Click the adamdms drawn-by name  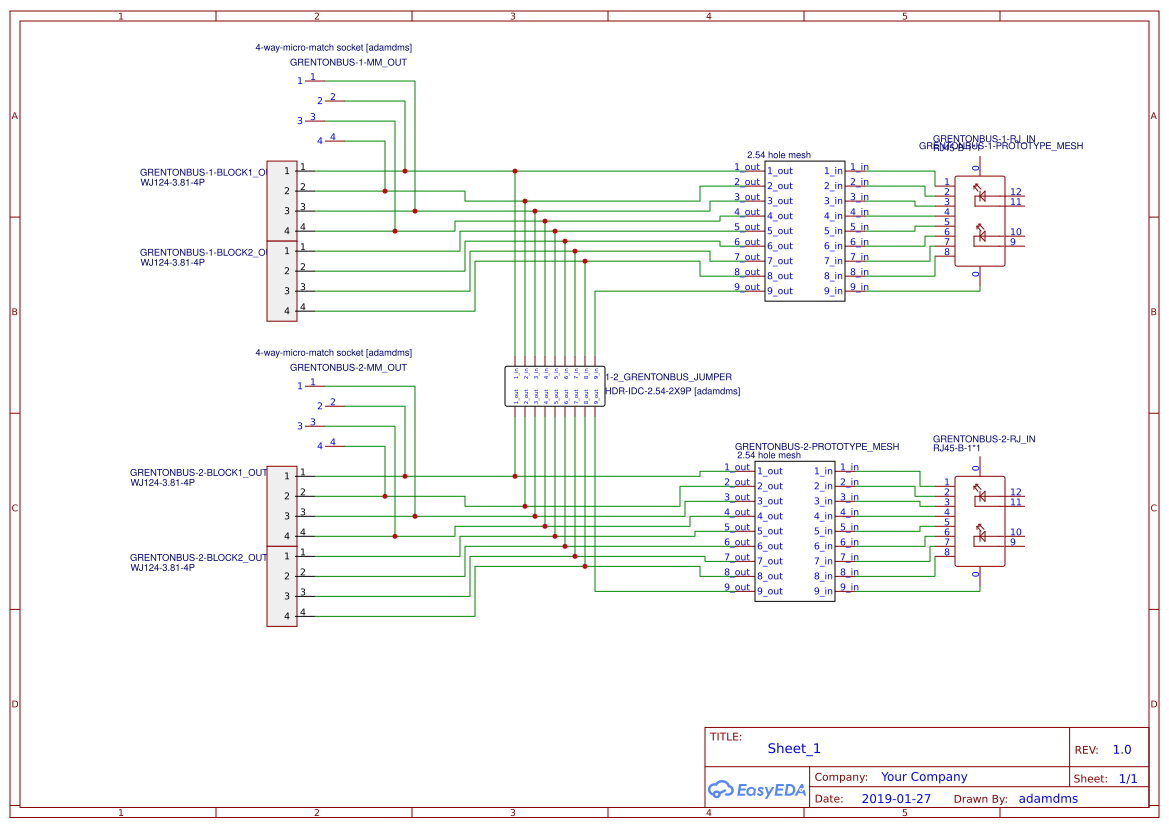(1048, 798)
